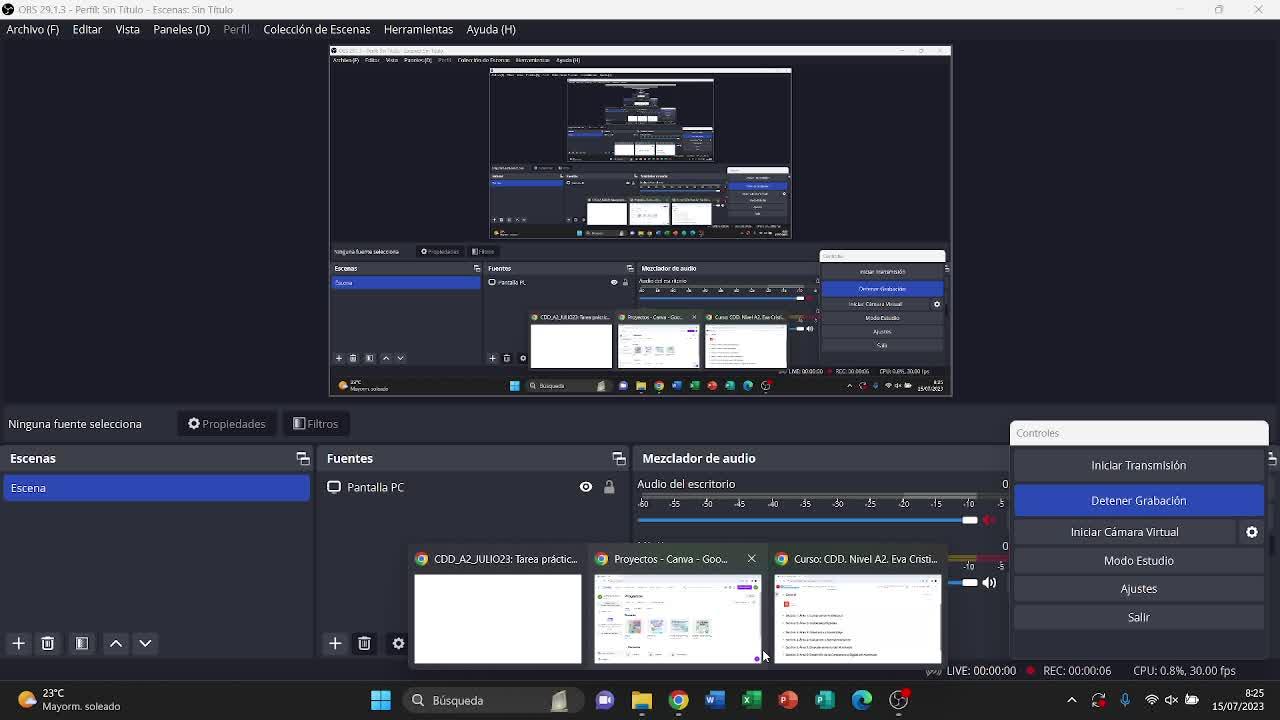This screenshot has width=1280, height=720.
Task: Click the Mezclador de audio panel title
Action: pyautogui.click(x=699, y=459)
